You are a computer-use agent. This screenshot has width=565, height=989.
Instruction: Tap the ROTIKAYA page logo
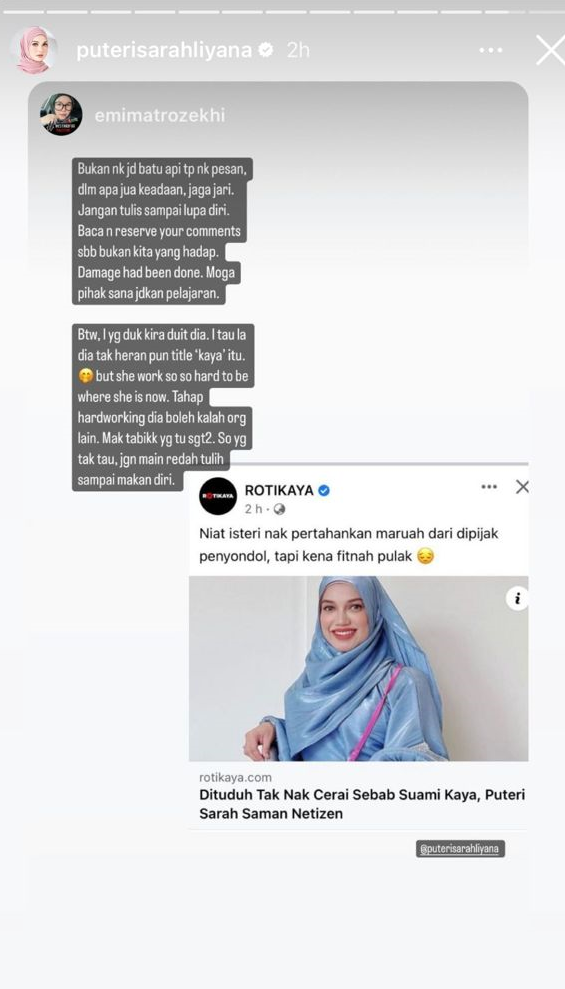(x=218, y=496)
